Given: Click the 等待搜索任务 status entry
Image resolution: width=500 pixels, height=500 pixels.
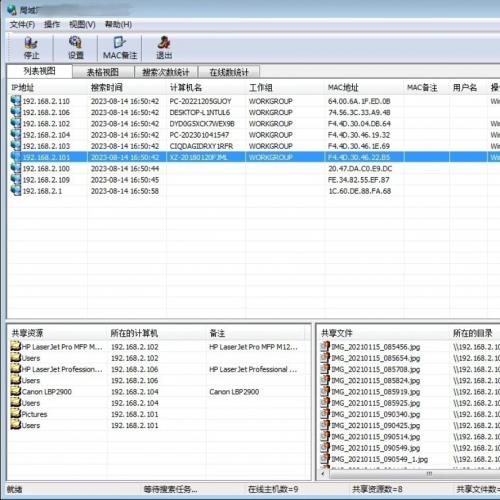Looking at the screenshot, I should [170, 489].
